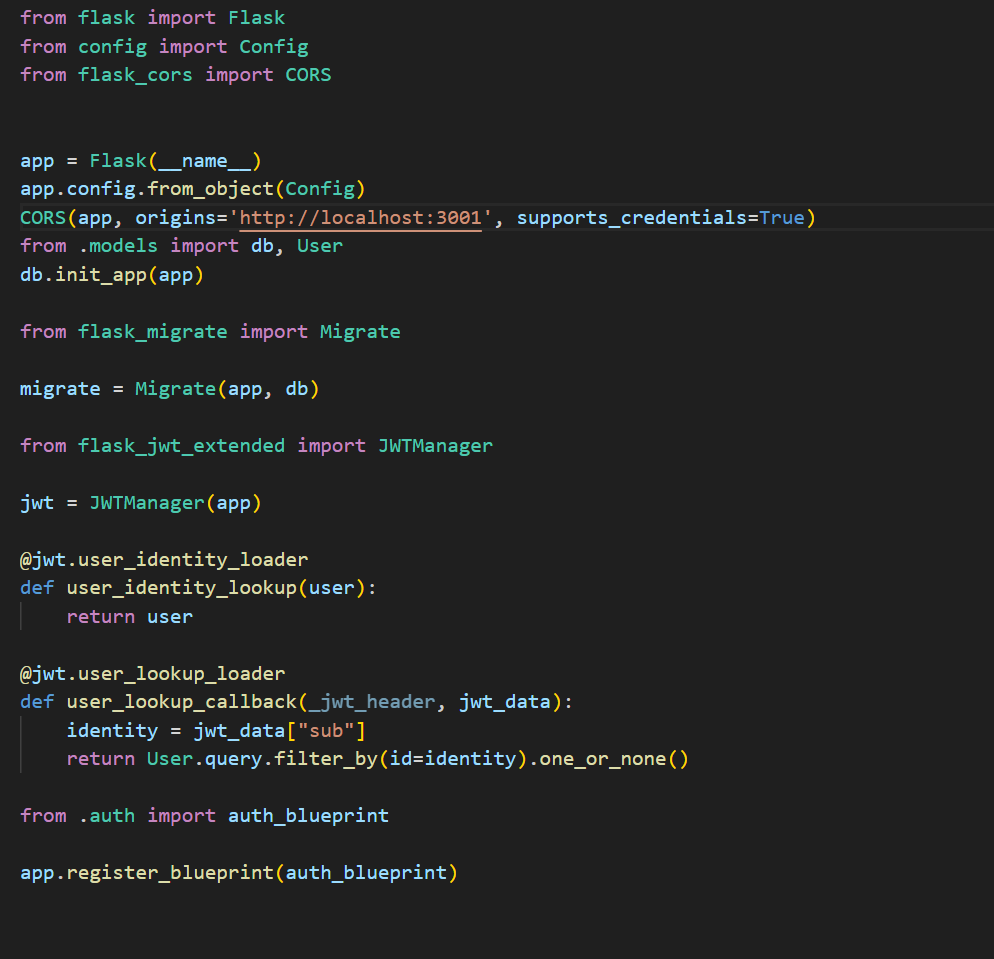The image size is (994, 959).
Task: Click the @jwt.user_identity_loader decorator
Action: tap(164, 560)
